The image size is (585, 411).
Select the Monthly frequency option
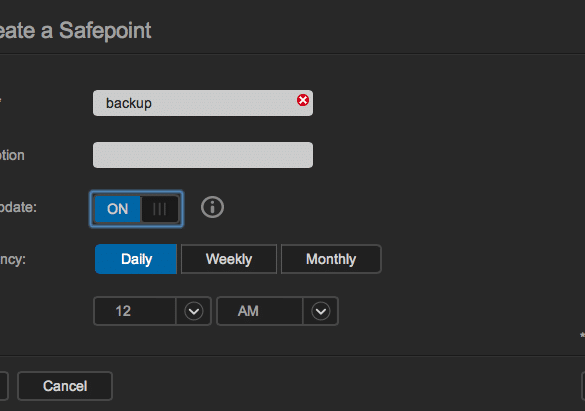[x=331, y=259]
